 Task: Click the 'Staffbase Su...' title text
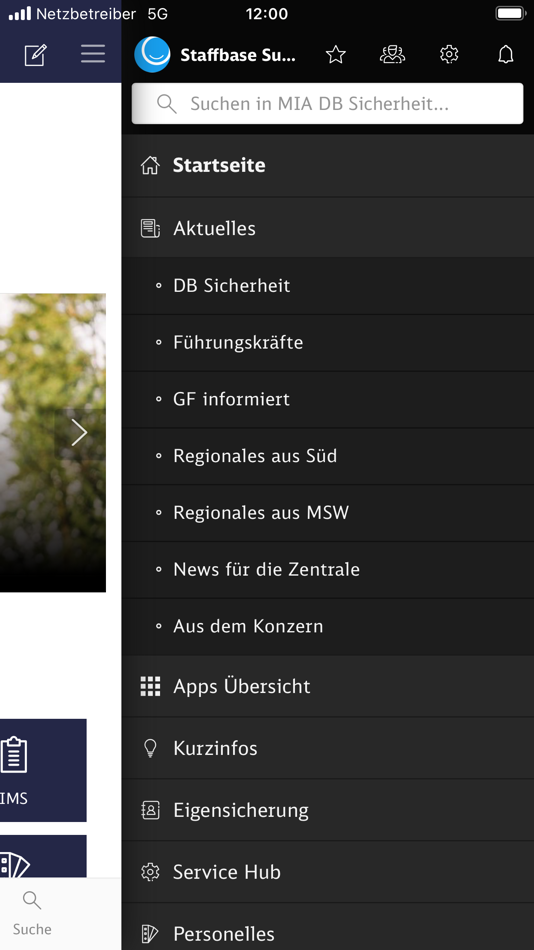tap(238, 55)
